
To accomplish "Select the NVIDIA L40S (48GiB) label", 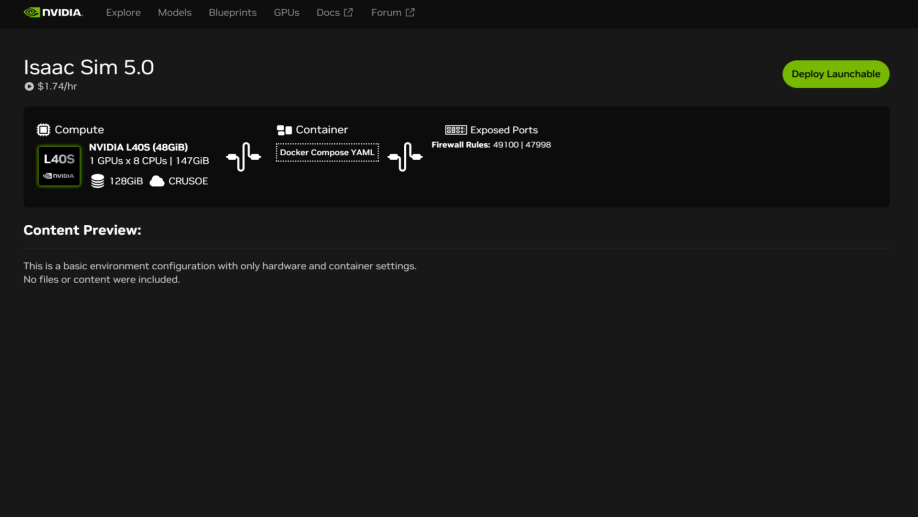I will (x=138, y=147).
